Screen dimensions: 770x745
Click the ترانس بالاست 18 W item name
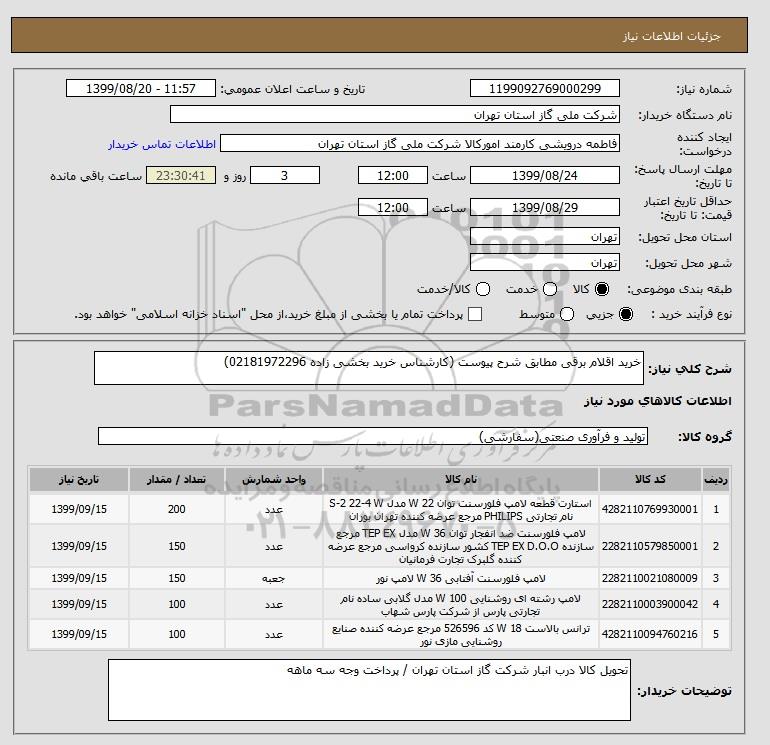461,635
